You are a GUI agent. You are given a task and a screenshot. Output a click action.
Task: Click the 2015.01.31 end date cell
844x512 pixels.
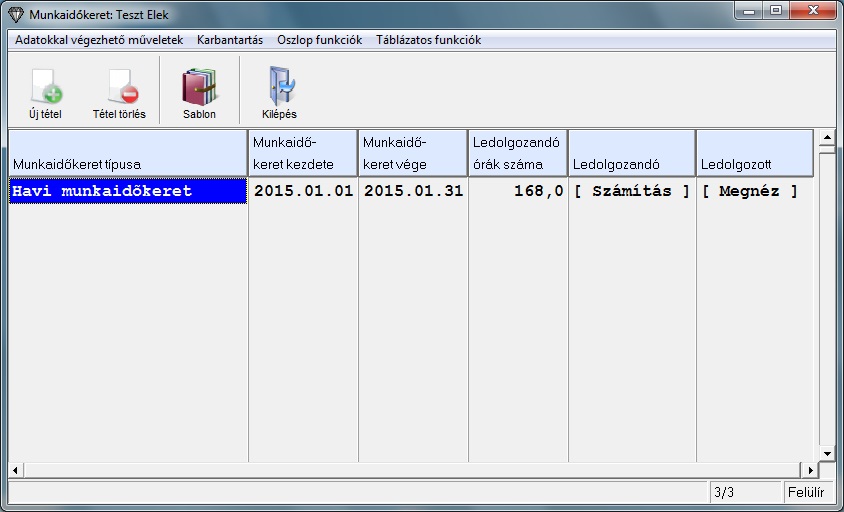413,191
